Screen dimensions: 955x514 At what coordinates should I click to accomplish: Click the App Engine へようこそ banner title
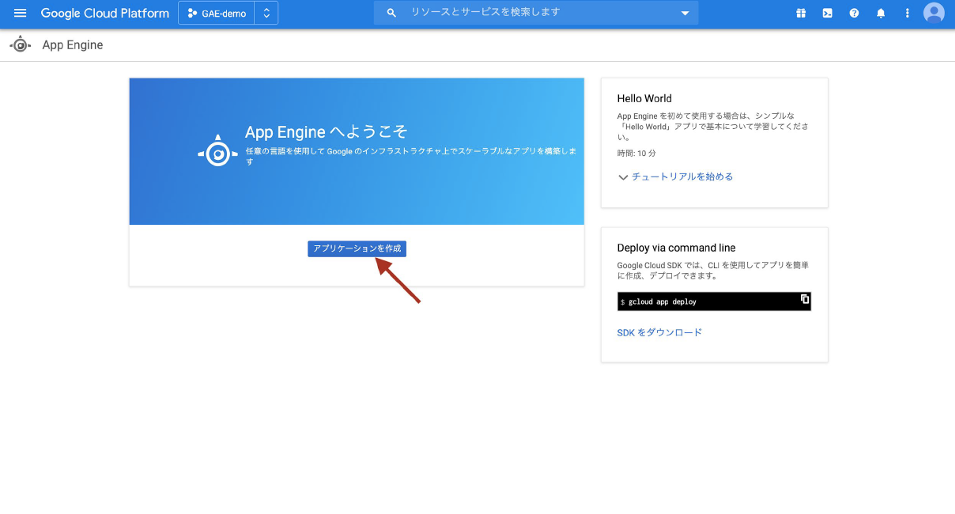pos(326,132)
